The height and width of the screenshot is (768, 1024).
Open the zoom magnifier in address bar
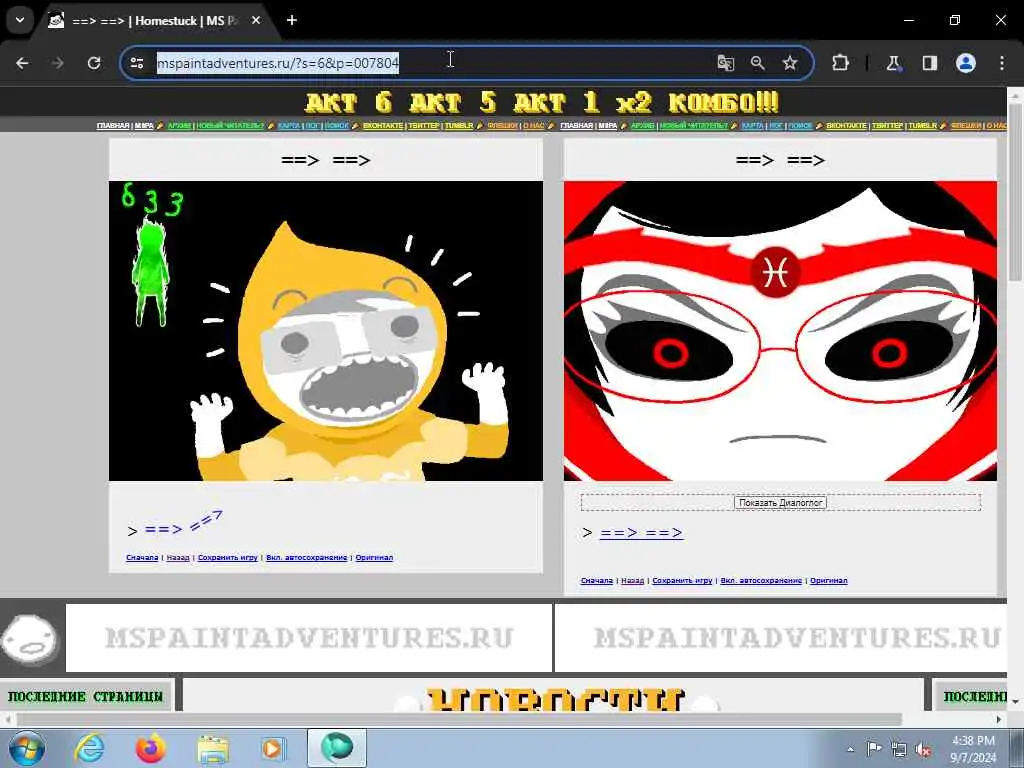758,63
